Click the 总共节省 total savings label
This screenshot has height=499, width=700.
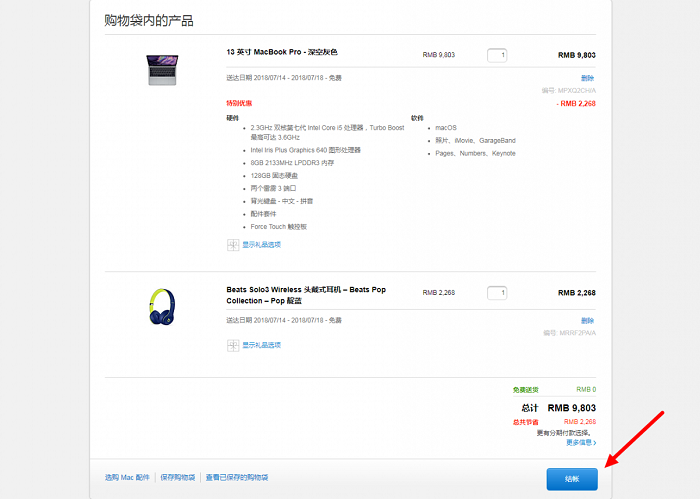(525, 422)
